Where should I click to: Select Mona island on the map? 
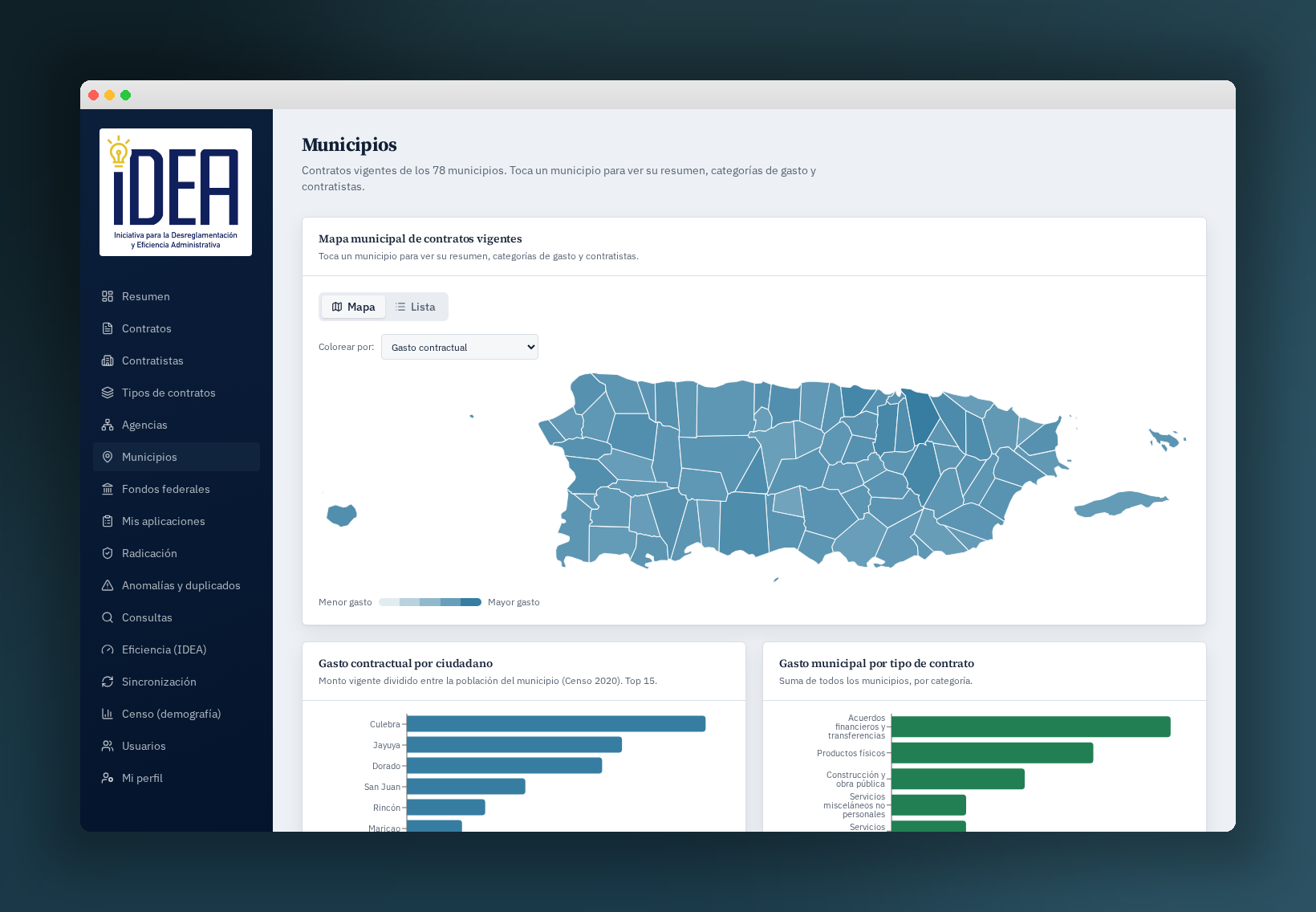click(x=342, y=515)
